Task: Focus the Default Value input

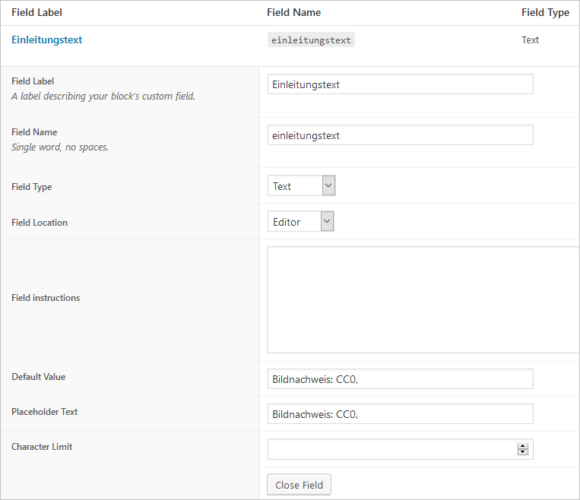Action: pos(400,379)
